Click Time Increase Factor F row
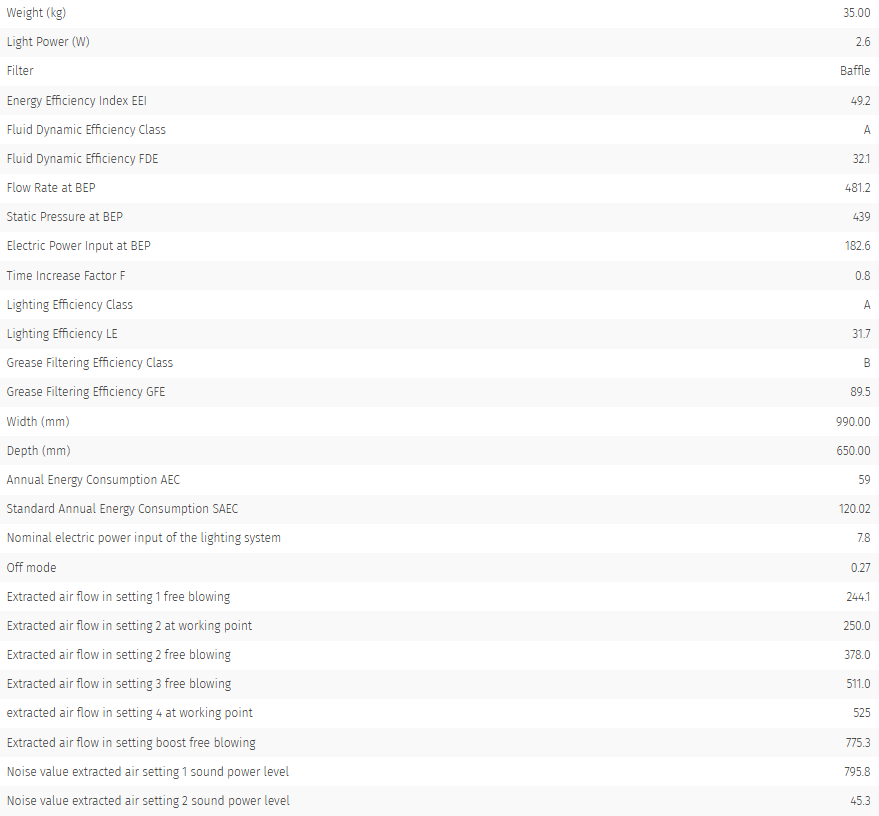879x816 pixels. pos(440,275)
